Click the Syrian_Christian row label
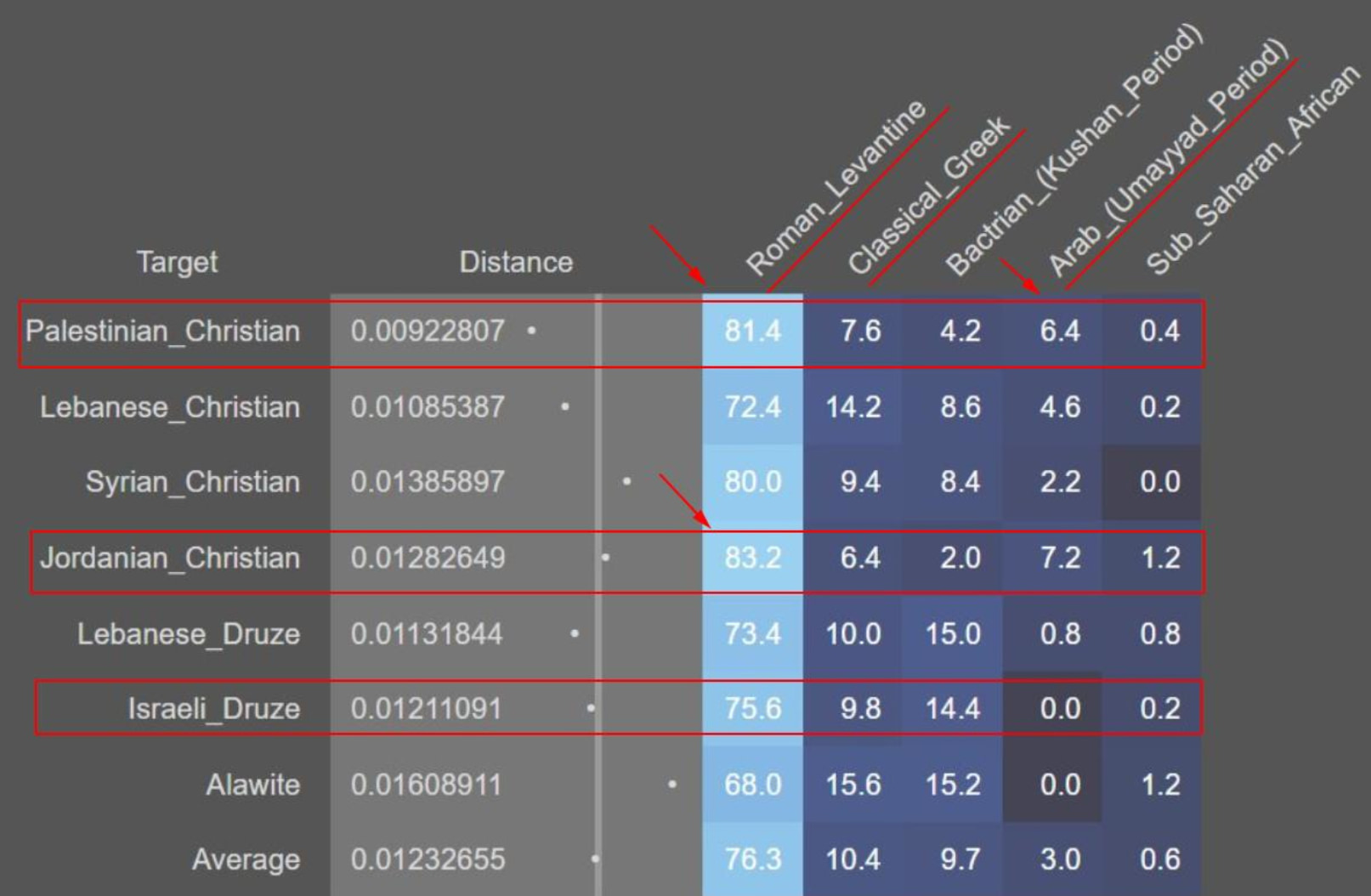The image size is (1371, 896). [192, 482]
